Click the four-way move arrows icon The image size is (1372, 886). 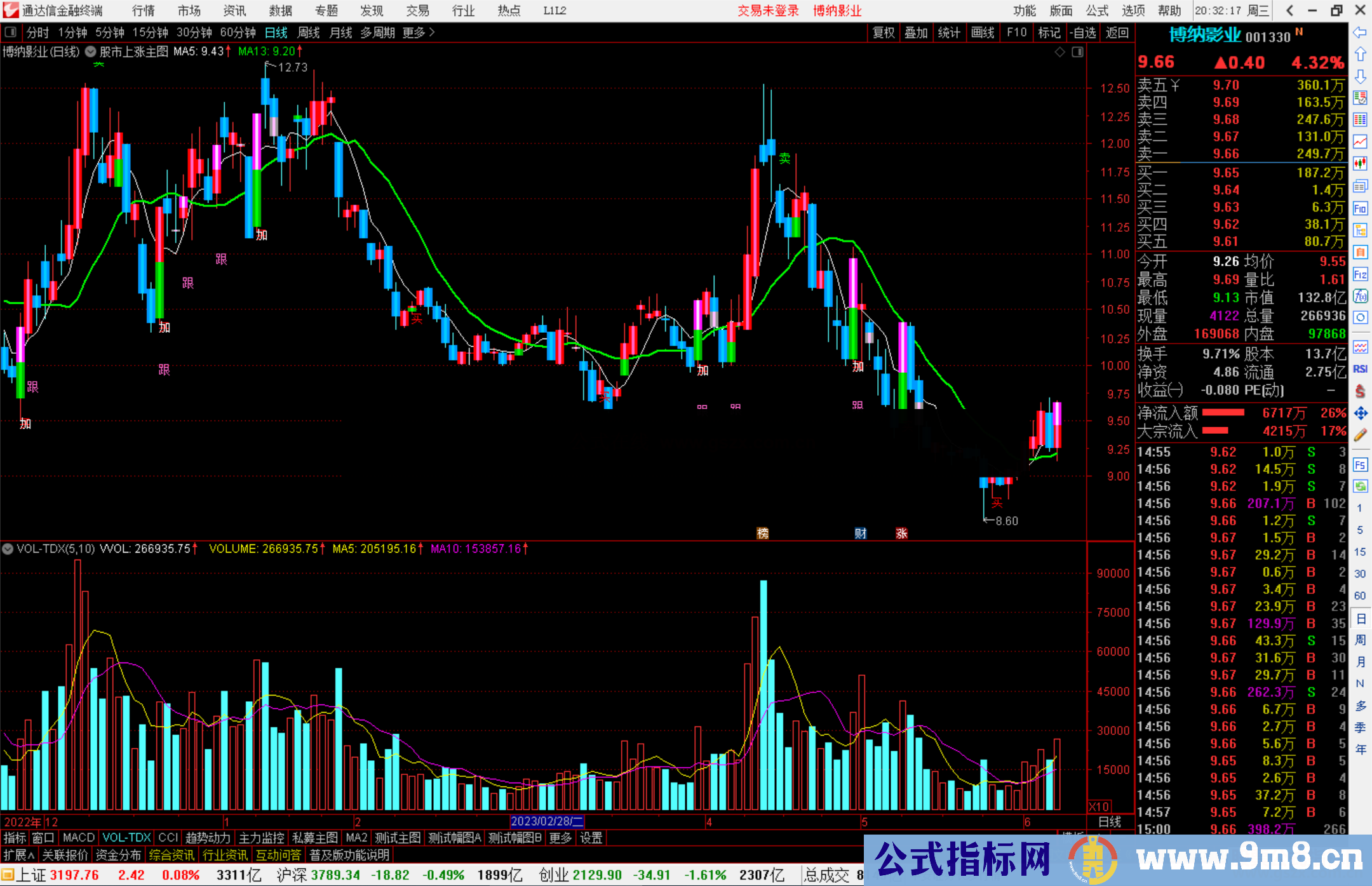(1360, 413)
